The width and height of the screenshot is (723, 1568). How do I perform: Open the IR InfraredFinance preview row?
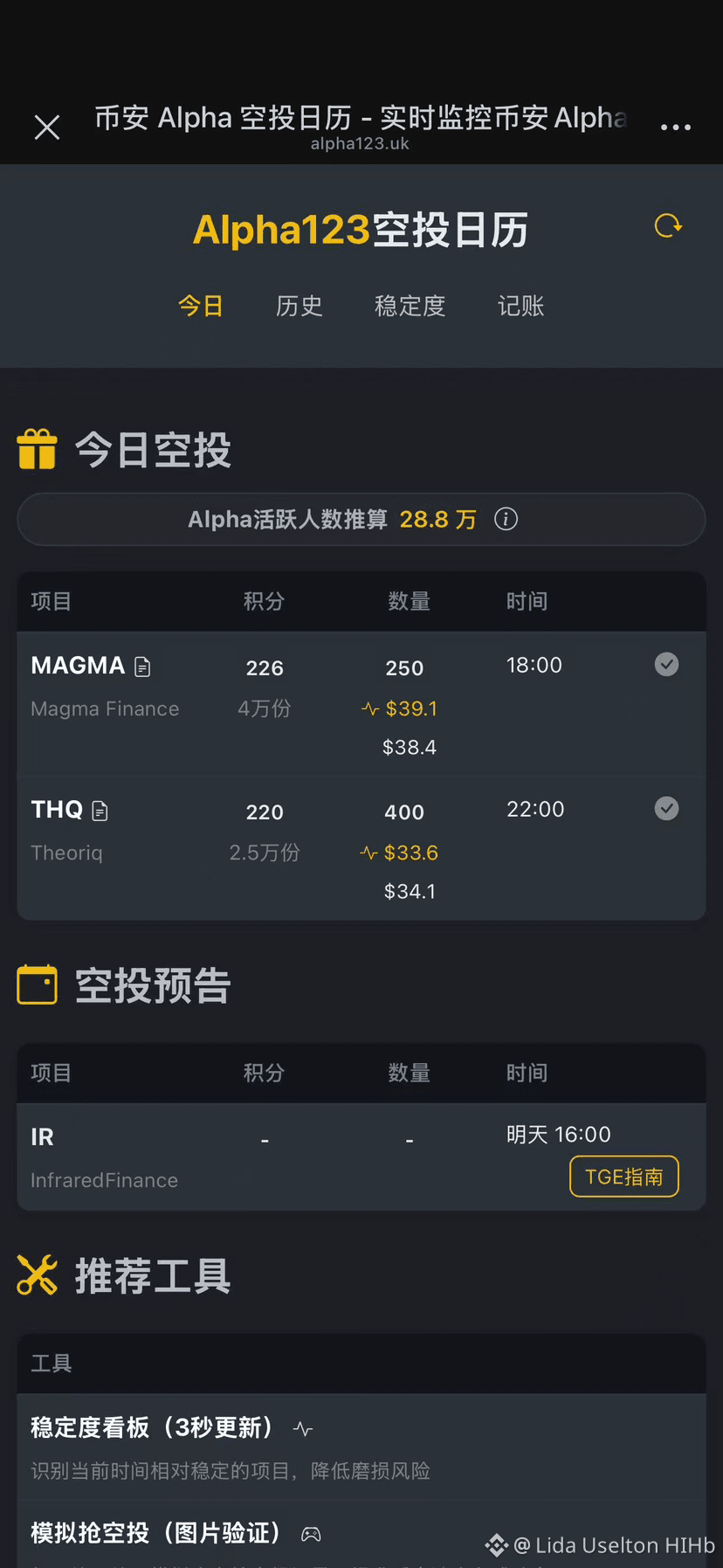pyautogui.click(x=361, y=1157)
